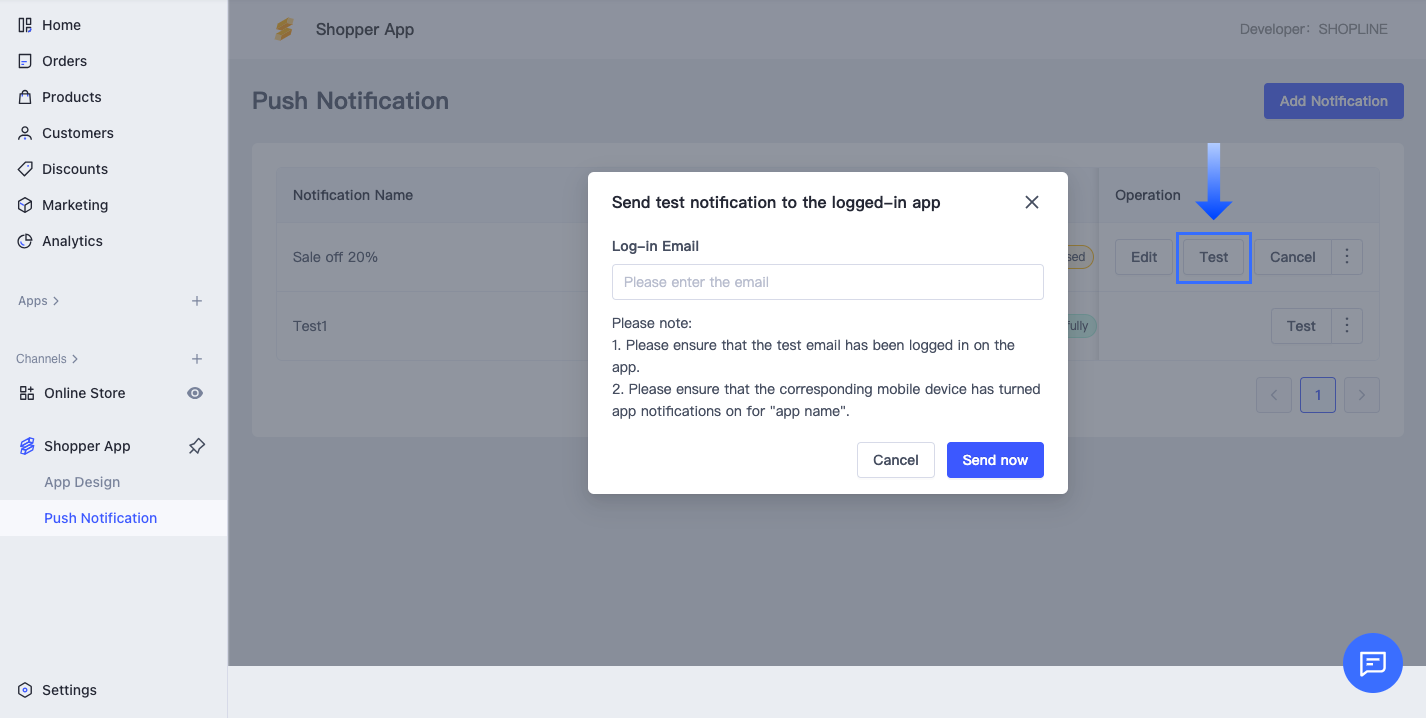This screenshot has width=1426, height=718.
Task: Pin the Shopper App channel
Action: pyautogui.click(x=197, y=446)
